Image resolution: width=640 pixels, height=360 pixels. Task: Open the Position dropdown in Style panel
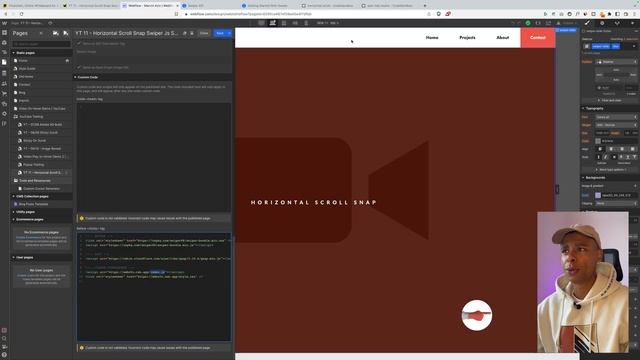616,62
